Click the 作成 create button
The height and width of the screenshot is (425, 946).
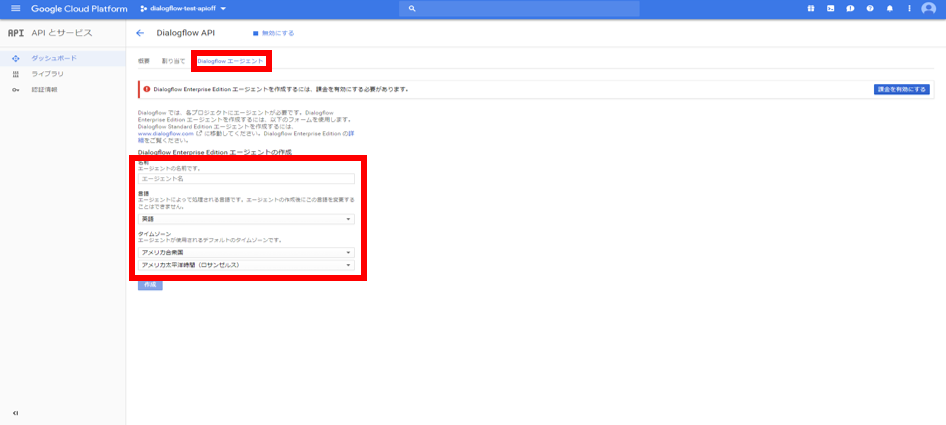pos(150,284)
